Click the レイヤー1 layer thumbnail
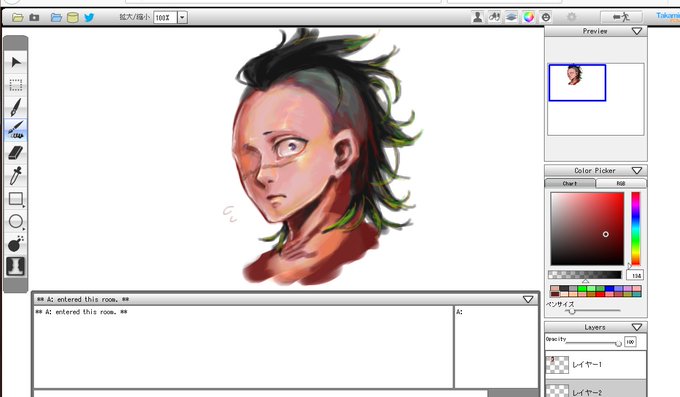The height and width of the screenshot is (397, 680). tap(557, 365)
